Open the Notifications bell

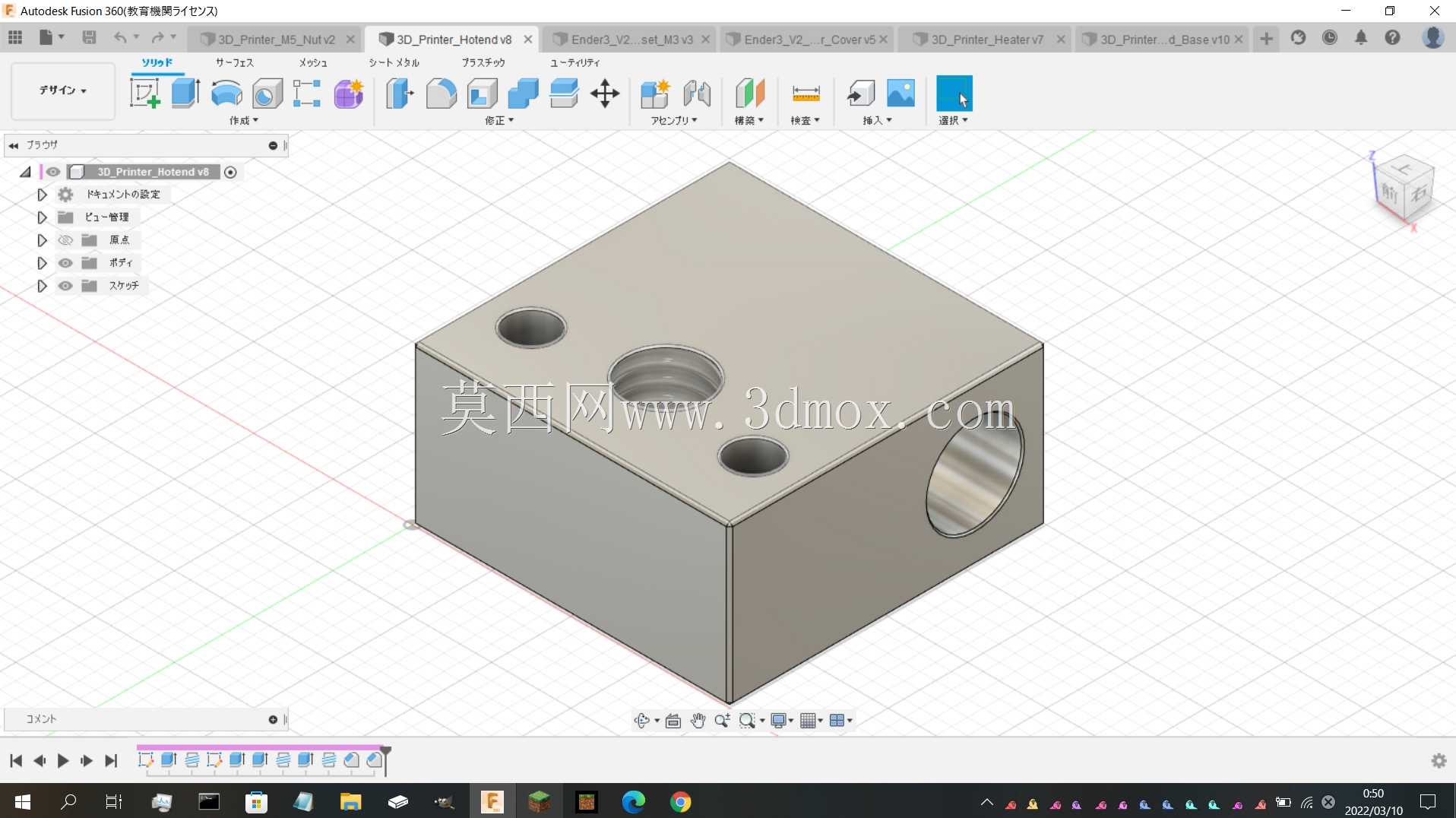[x=1361, y=37]
